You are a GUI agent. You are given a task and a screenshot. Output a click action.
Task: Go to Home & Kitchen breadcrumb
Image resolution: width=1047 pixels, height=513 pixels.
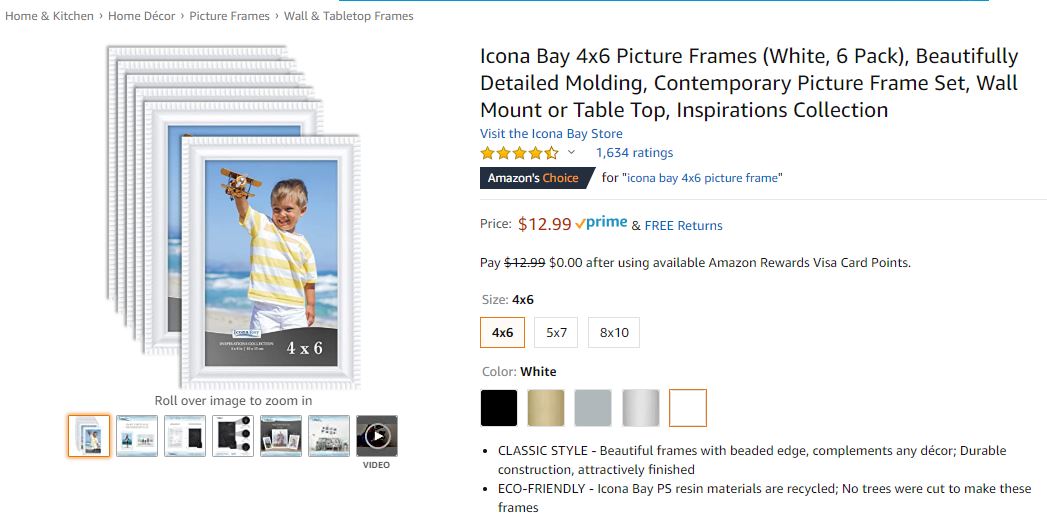click(x=50, y=16)
